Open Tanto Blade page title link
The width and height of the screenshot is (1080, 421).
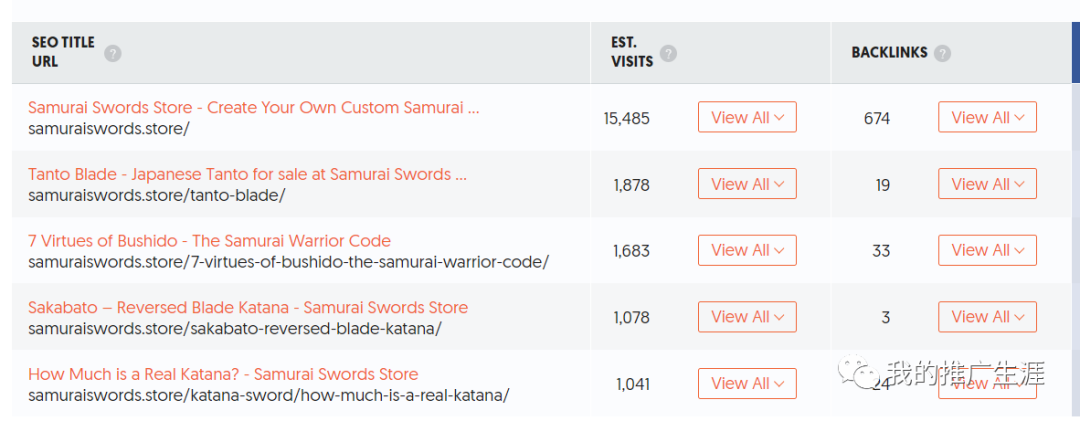coord(247,174)
